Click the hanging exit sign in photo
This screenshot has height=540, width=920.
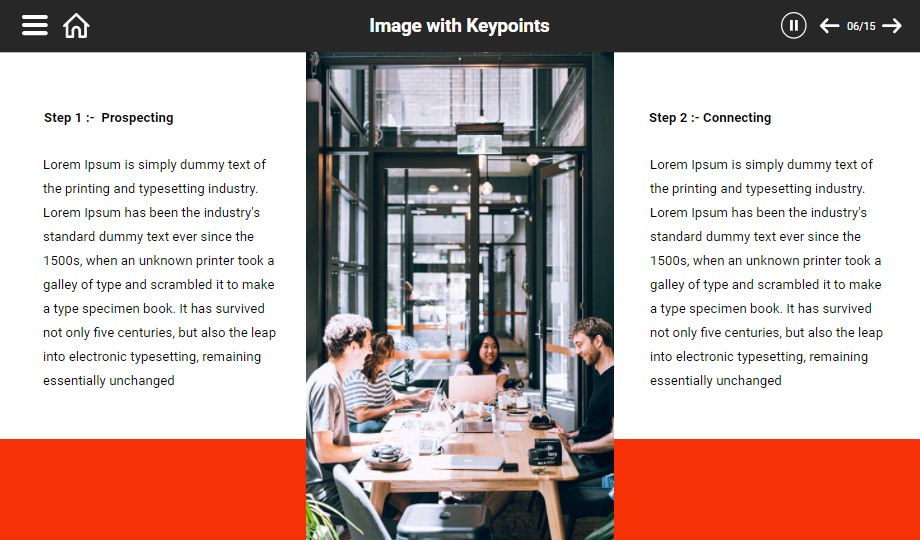coord(479,143)
